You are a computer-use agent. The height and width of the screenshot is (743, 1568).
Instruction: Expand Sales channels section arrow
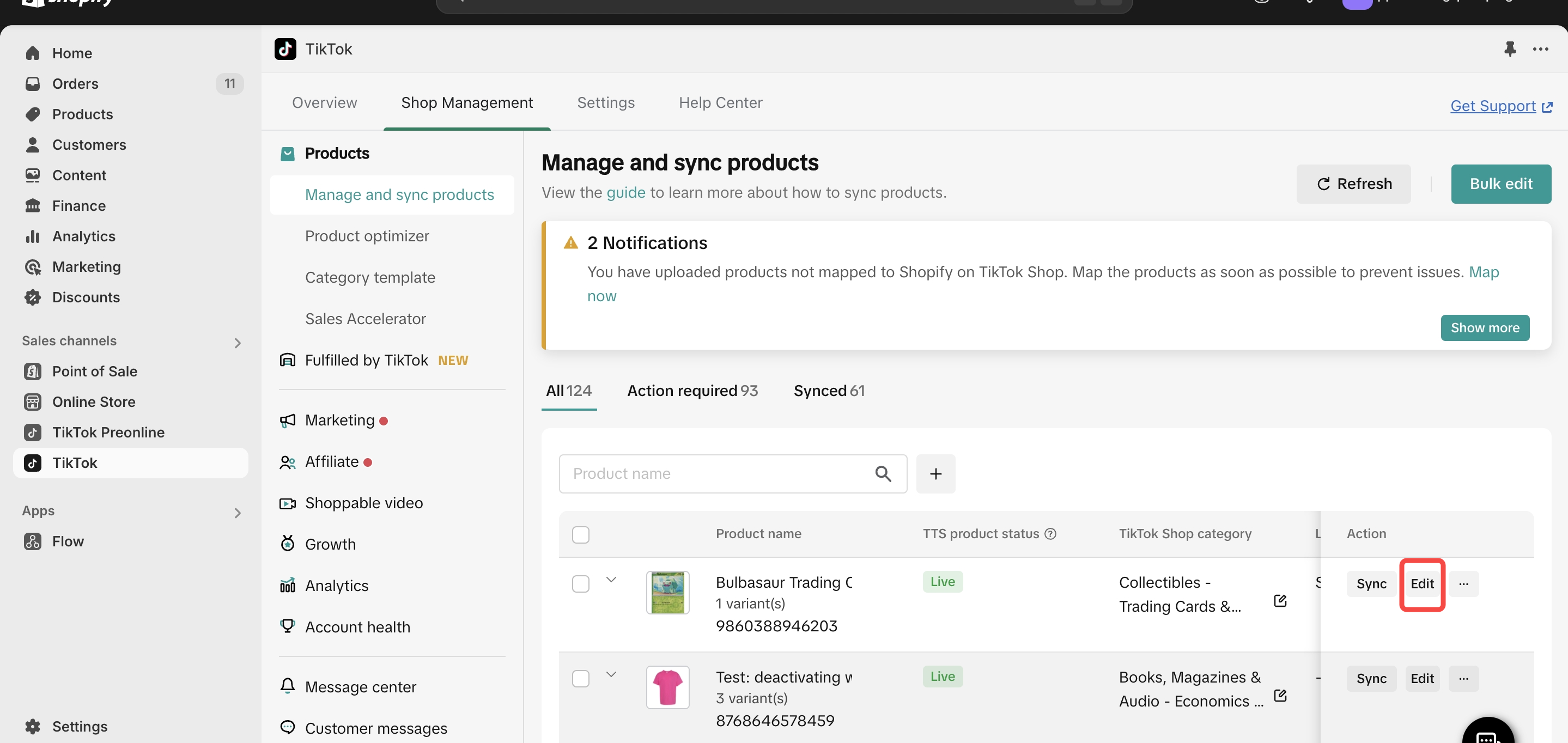[x=238, y=343]
